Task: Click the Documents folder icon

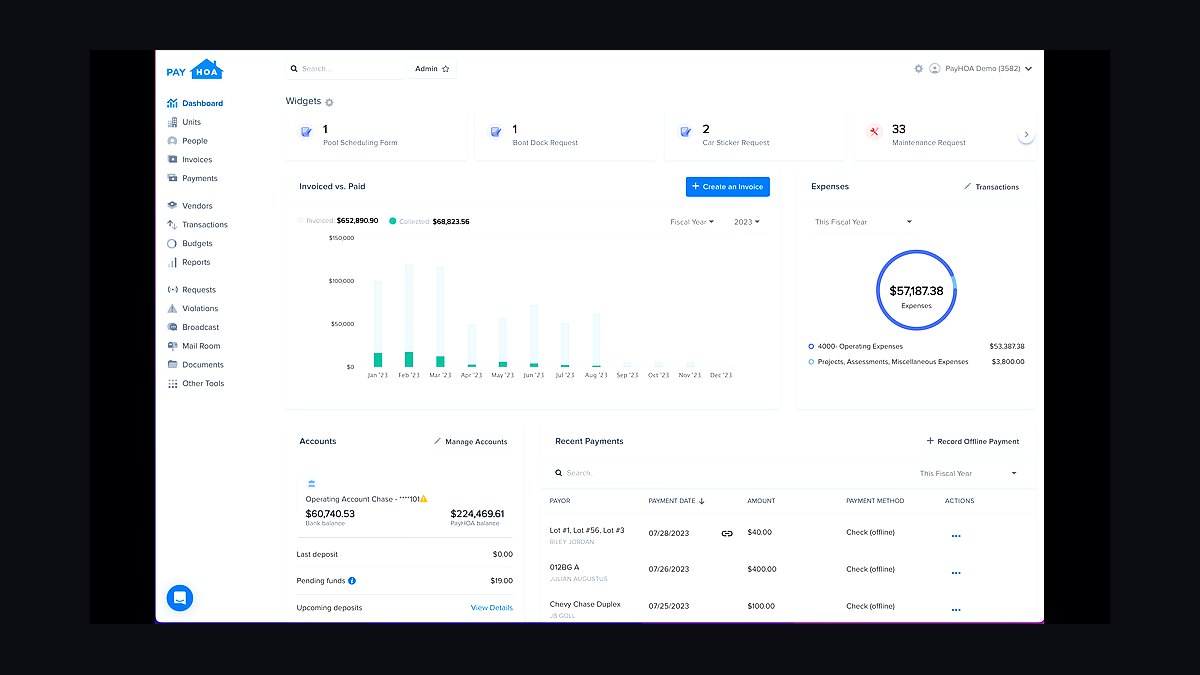Action: click(x=172, y=364)
